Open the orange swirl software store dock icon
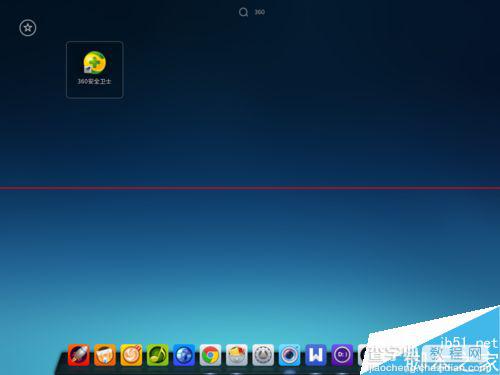Viewport: 500px width, 375px height. (x=131, y=355)
